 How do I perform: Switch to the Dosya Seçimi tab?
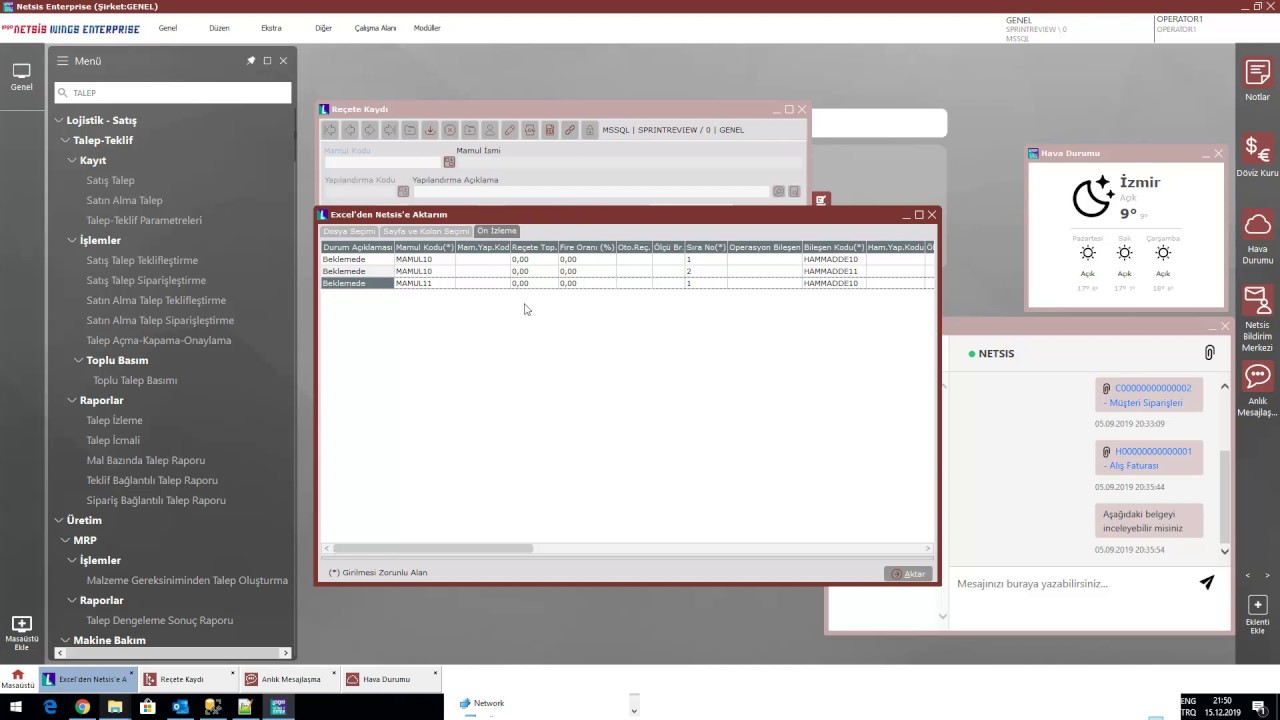tap(349, 231)
